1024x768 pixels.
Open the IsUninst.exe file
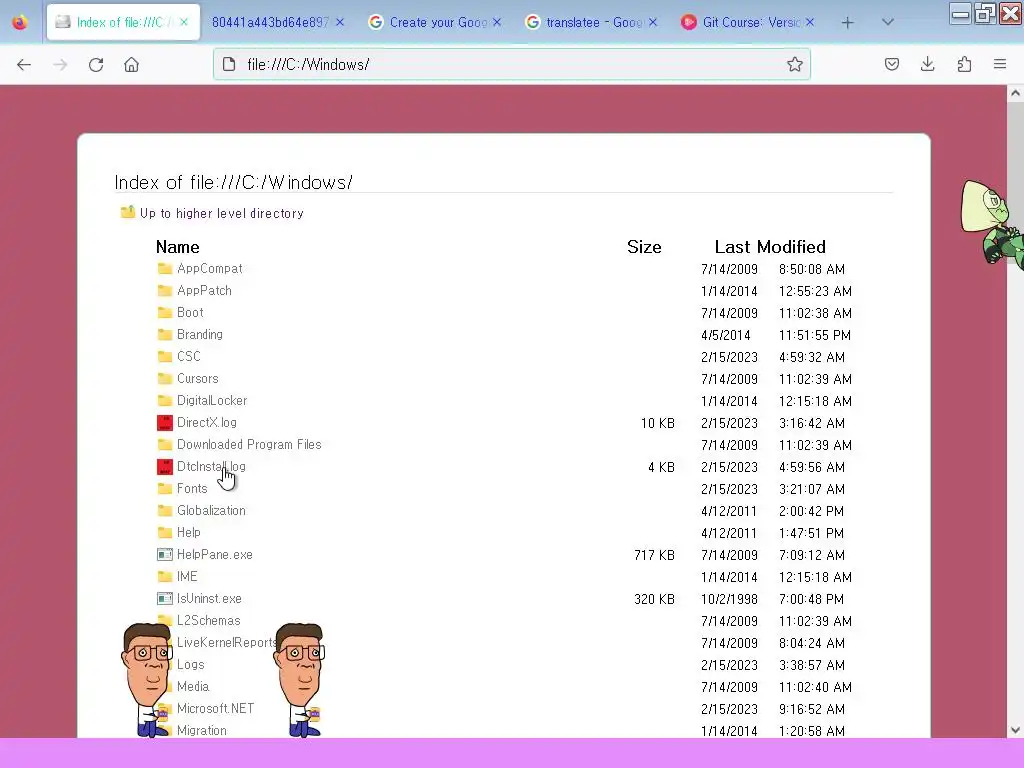(209, 599)
